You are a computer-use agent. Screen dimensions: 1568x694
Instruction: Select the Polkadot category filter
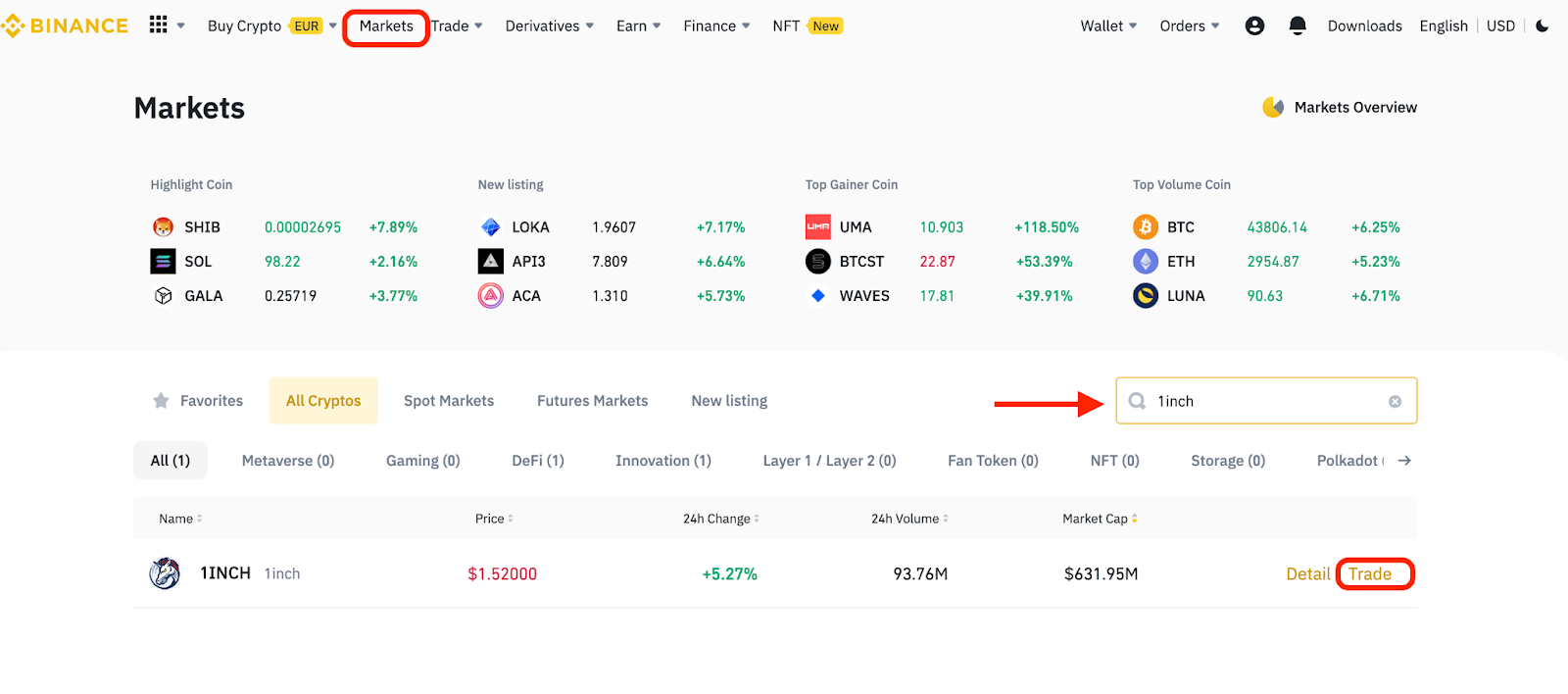(x=1349, y=461)
